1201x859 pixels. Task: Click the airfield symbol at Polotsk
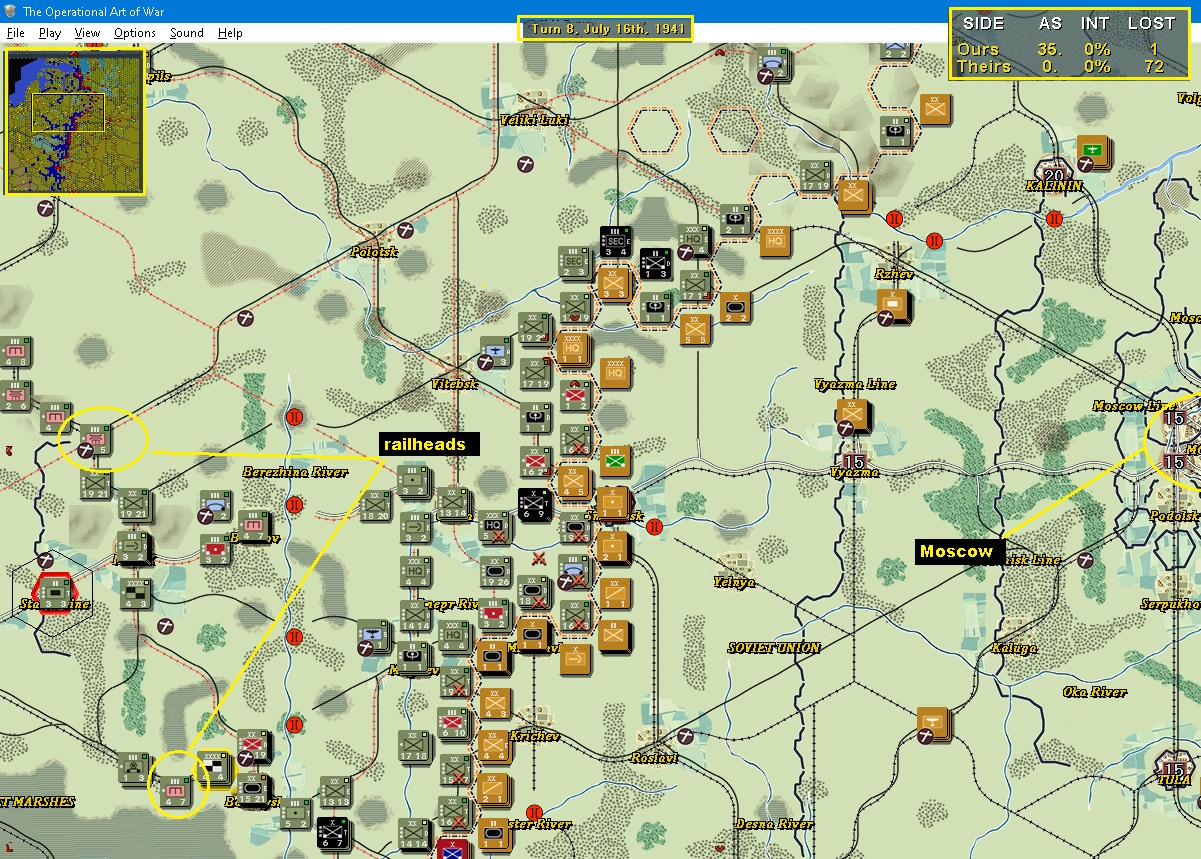pyautogui.click(x=406, y=231)
